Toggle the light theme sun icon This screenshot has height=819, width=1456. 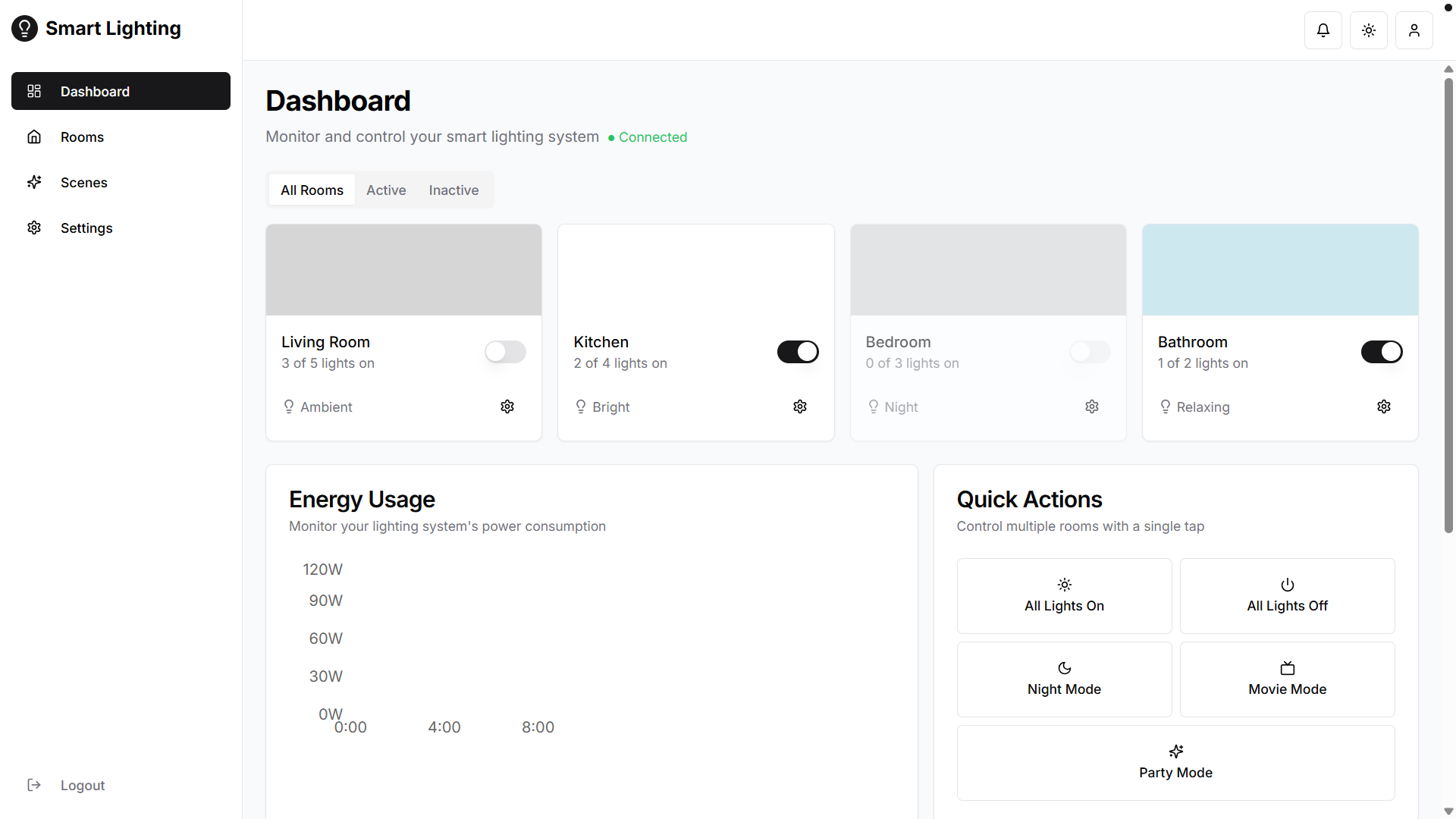tap(1368, 30)
